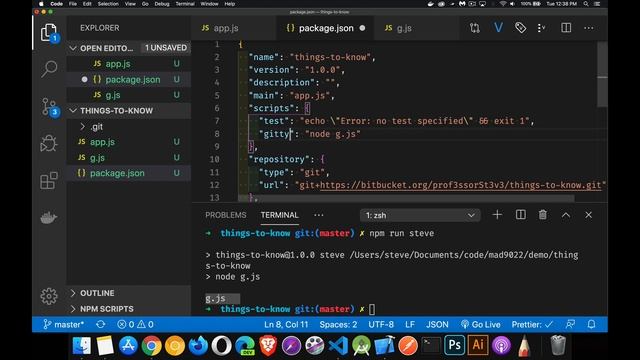The width and height of the screenshot is (640, 360).
Task: Click the blue V icon in editor toolbar
Action: click(x=498, y=28)
